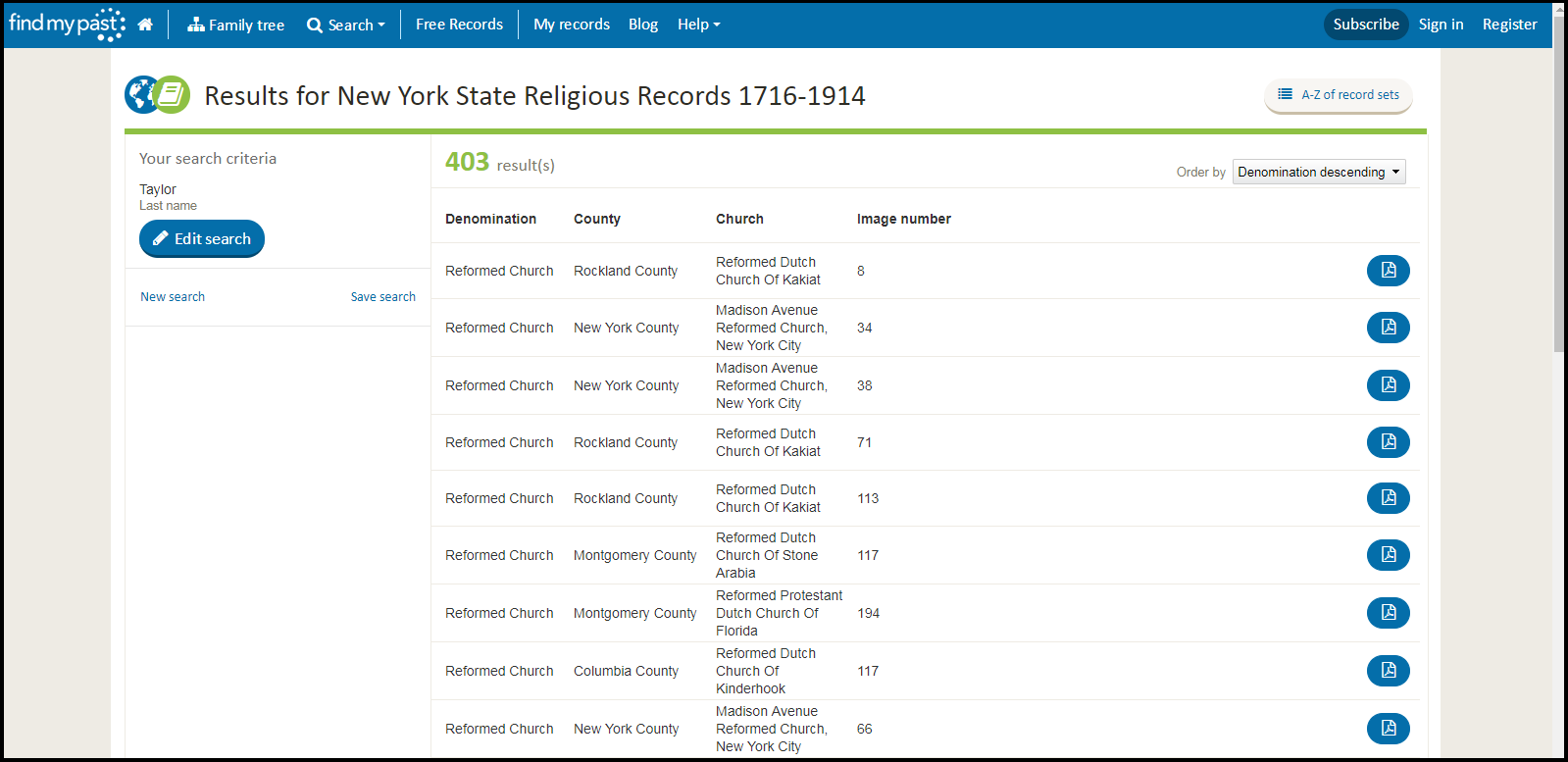
Task: View record image for image number 113
Action: [1388, 498]
